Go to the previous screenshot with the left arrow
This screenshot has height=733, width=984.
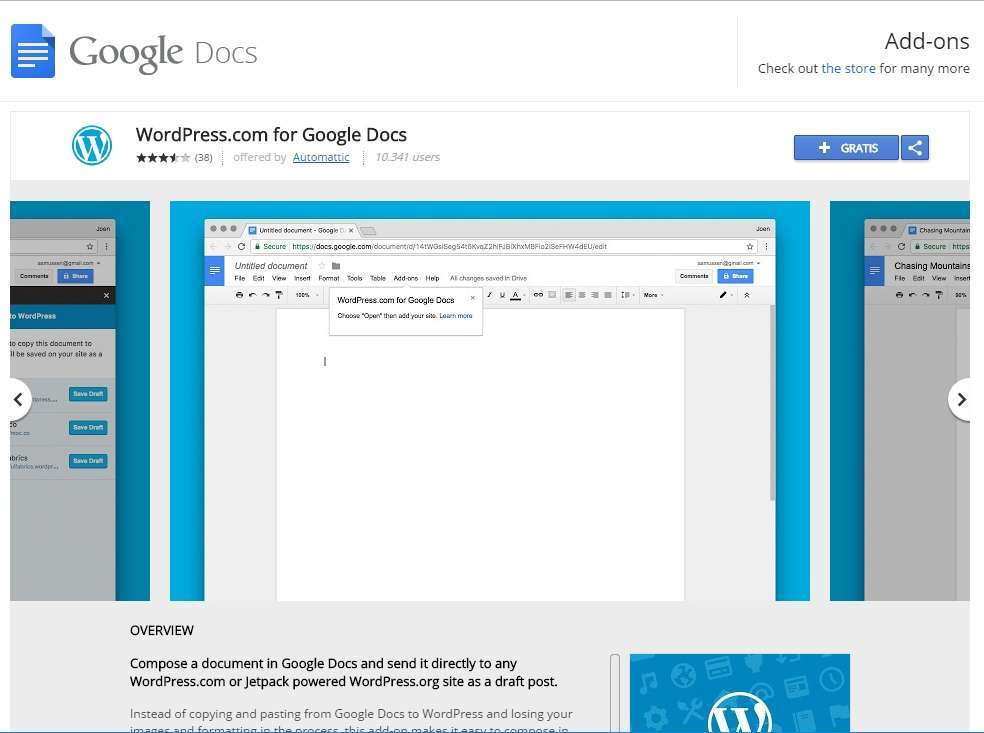pyautogui.click(x=18, y=399)
